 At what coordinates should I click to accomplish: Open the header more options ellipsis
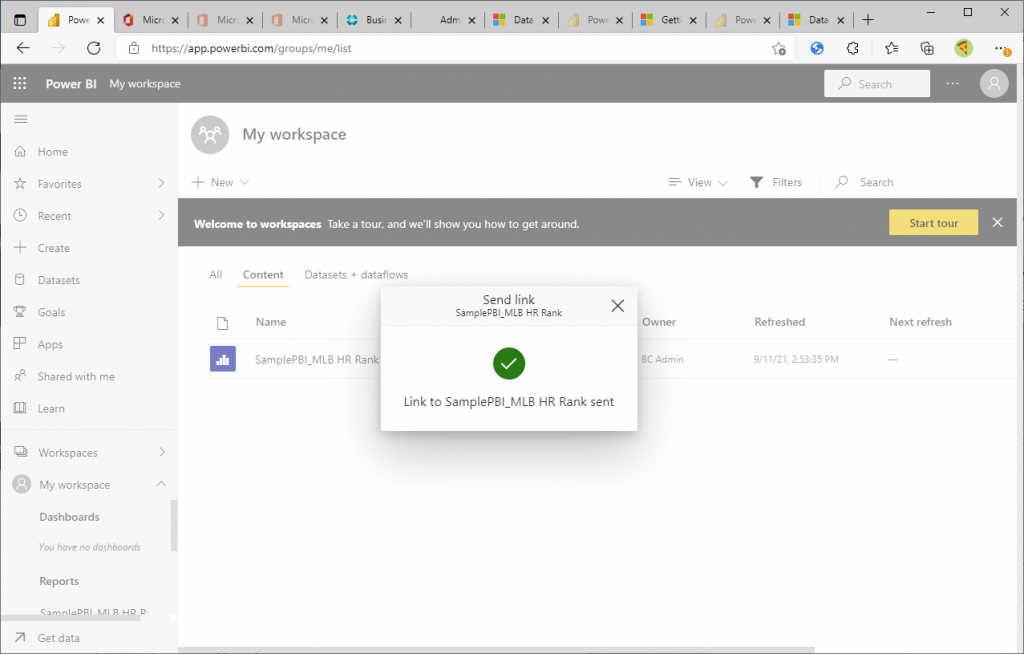pos(953,84)
